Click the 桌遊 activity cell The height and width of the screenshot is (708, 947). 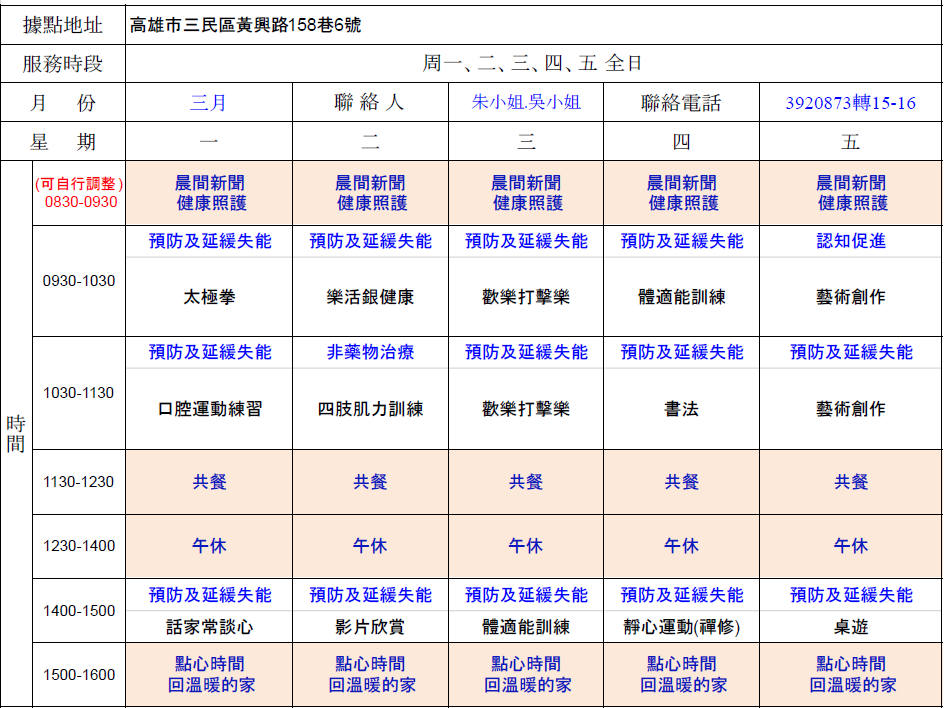(851, 628)
